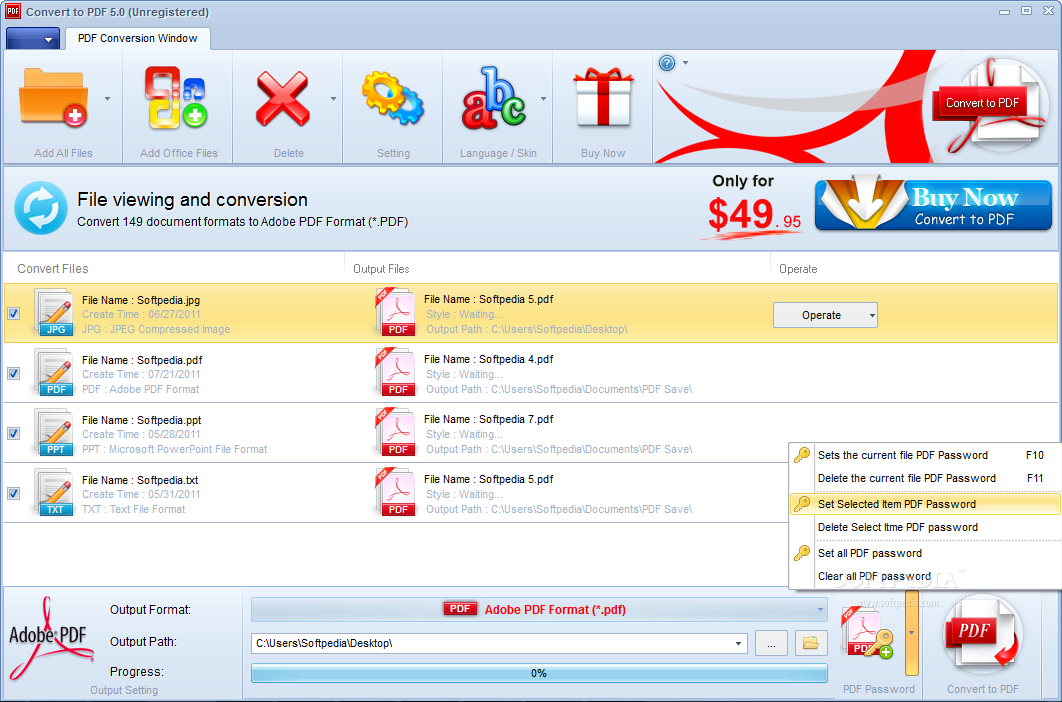This screenshot has width=1062, height=702.
Task: Click the output PDF icon for Softpedia 4.pdf
Action: pos(396,373)
